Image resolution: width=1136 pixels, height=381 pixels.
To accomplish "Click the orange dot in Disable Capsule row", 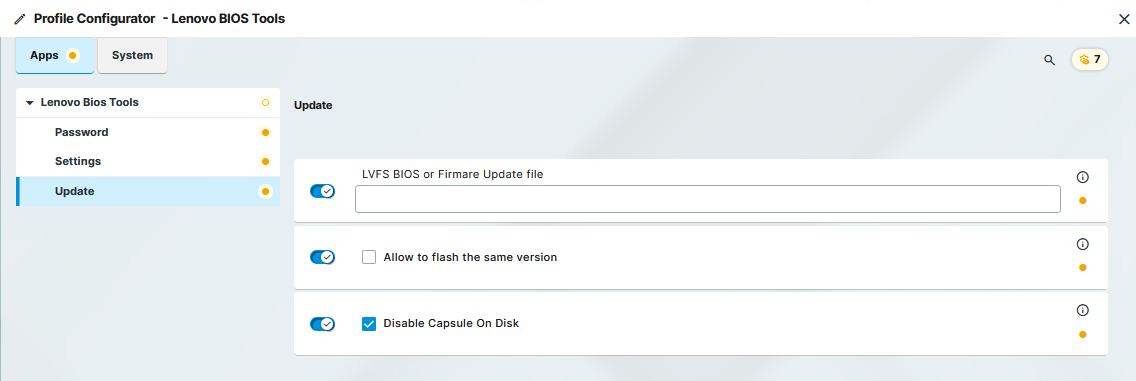I will click(1083, 335).
